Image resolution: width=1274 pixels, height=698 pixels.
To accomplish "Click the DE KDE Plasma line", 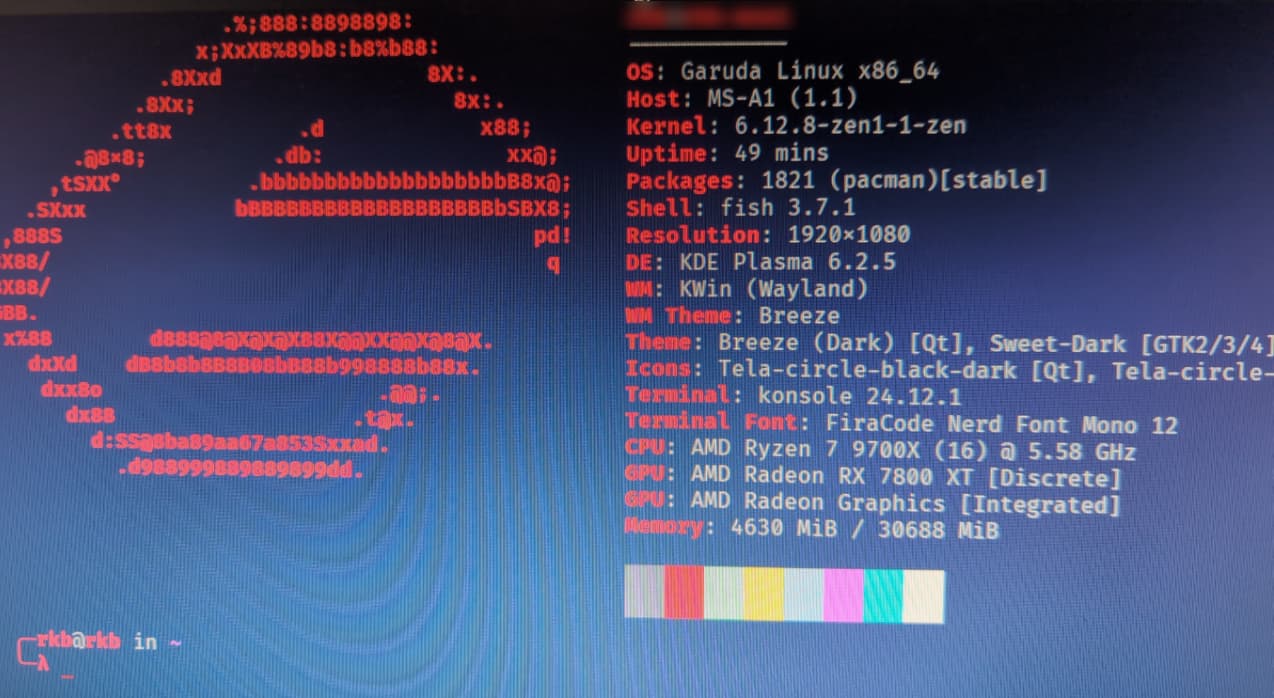I will tap(761, 262).
